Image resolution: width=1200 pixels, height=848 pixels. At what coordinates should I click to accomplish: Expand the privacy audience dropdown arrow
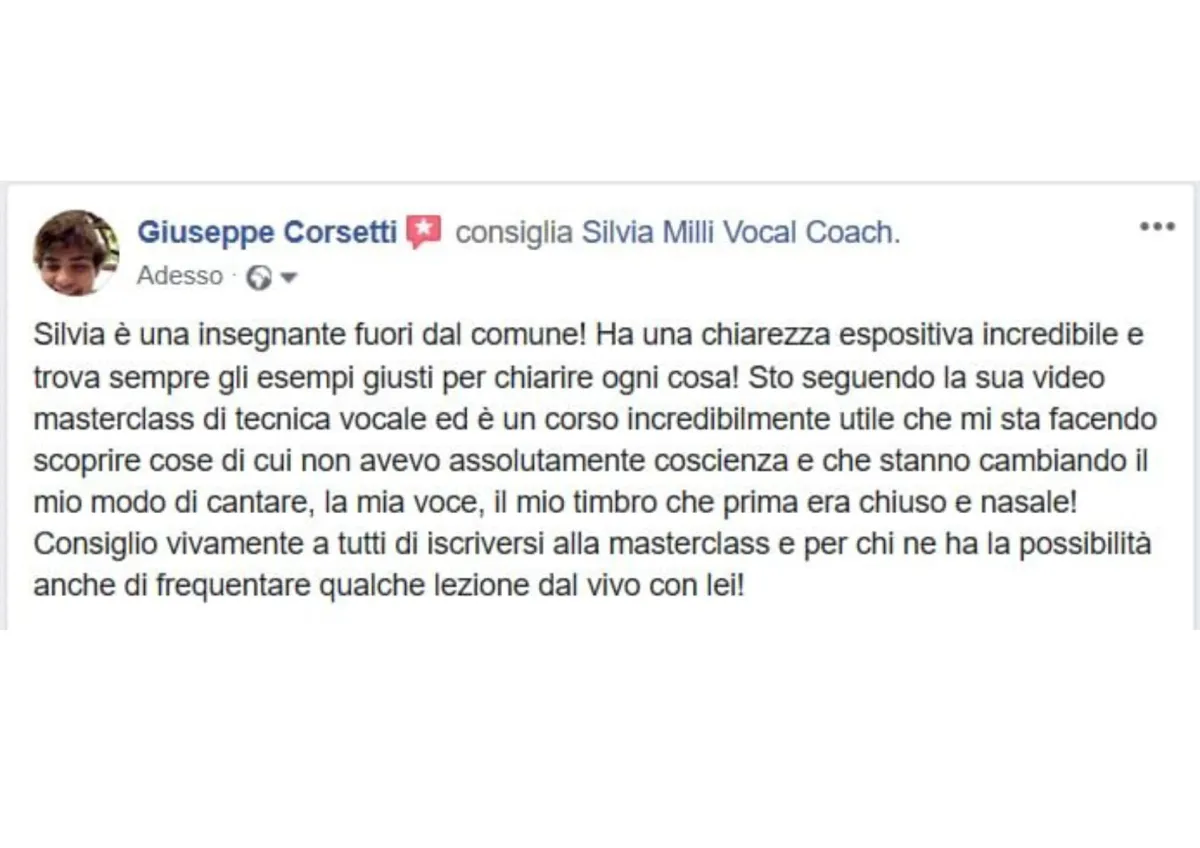click(289, 277)
